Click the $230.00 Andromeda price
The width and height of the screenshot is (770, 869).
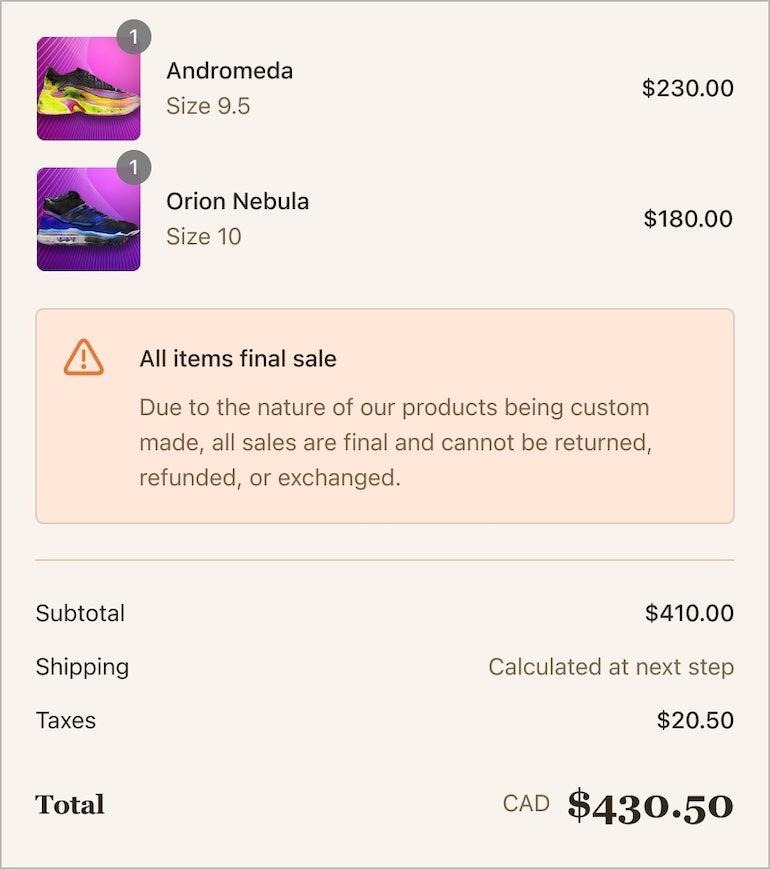click(687, 88)
